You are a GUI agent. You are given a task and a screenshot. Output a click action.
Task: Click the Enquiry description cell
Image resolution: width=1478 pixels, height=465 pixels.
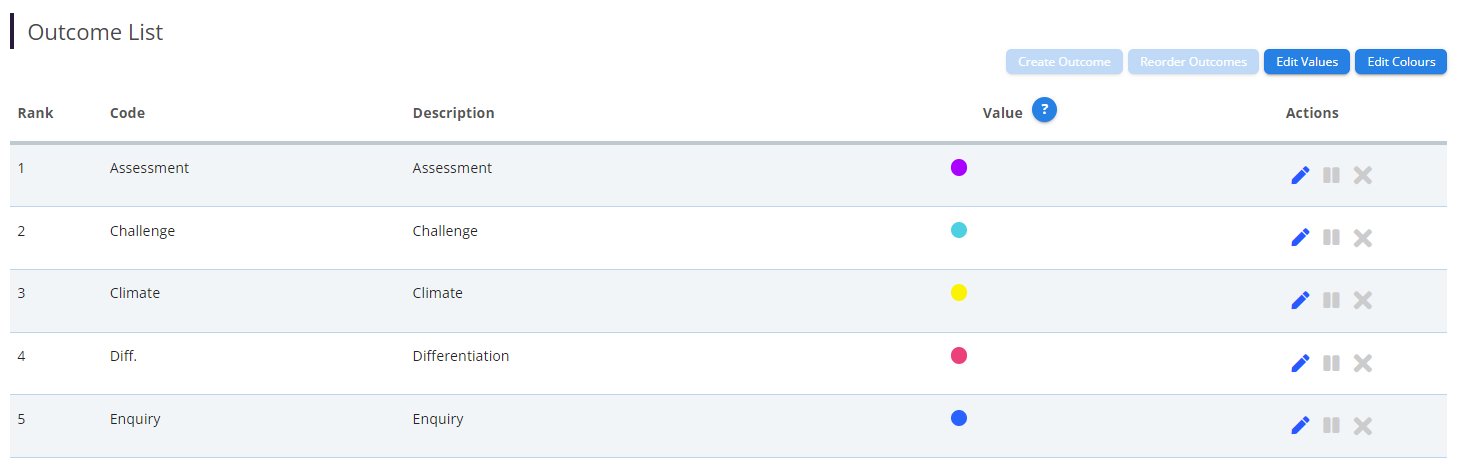(x=438, y=419)
